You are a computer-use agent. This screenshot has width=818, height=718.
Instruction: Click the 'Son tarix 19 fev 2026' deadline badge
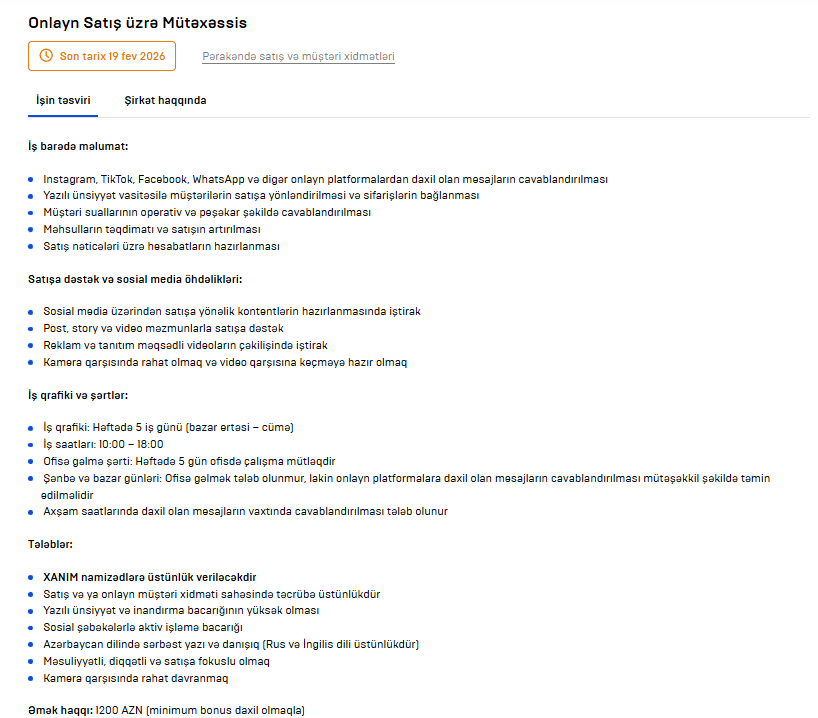click(102, 56)
